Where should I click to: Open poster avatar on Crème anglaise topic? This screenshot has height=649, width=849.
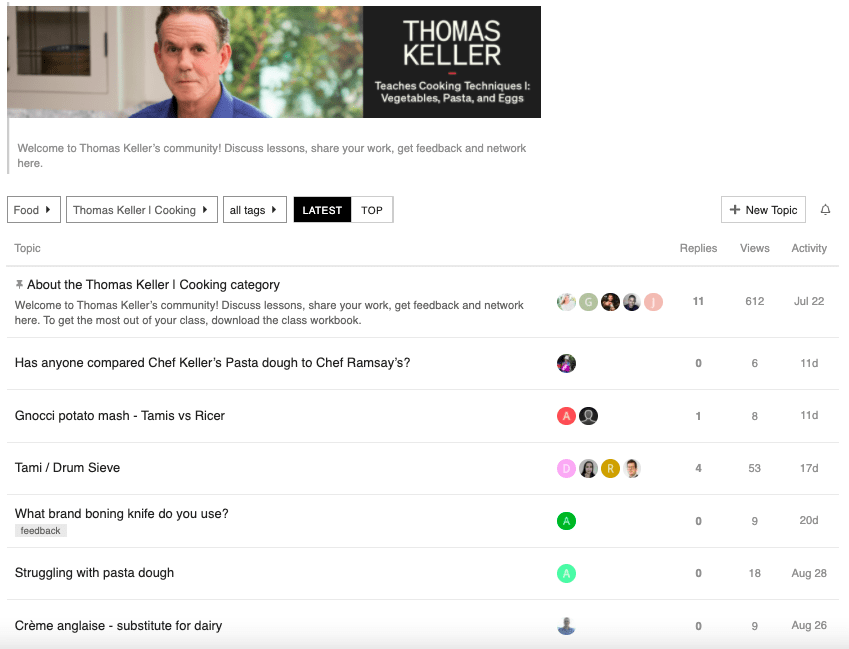click(x=566, y=626)
